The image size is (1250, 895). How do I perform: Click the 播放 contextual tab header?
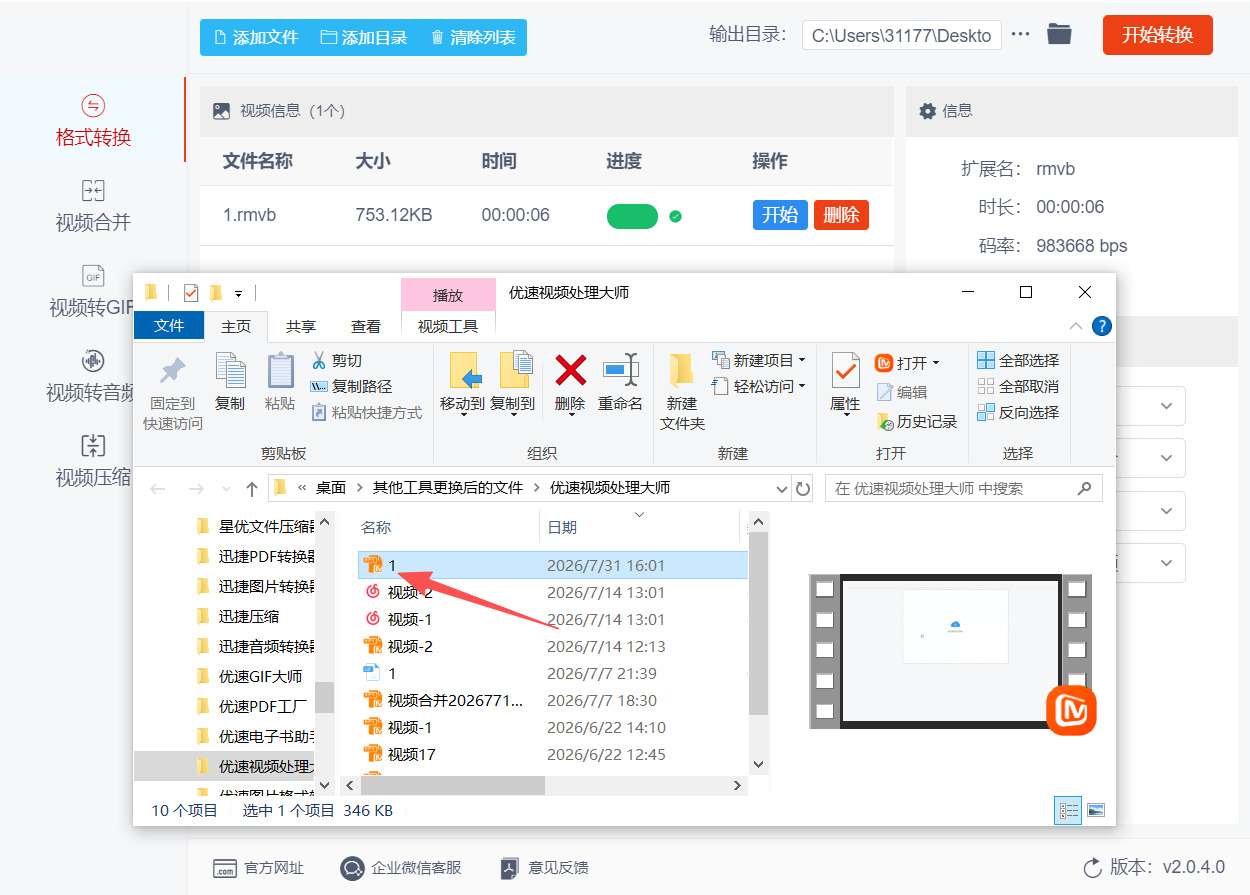[448, 295]
